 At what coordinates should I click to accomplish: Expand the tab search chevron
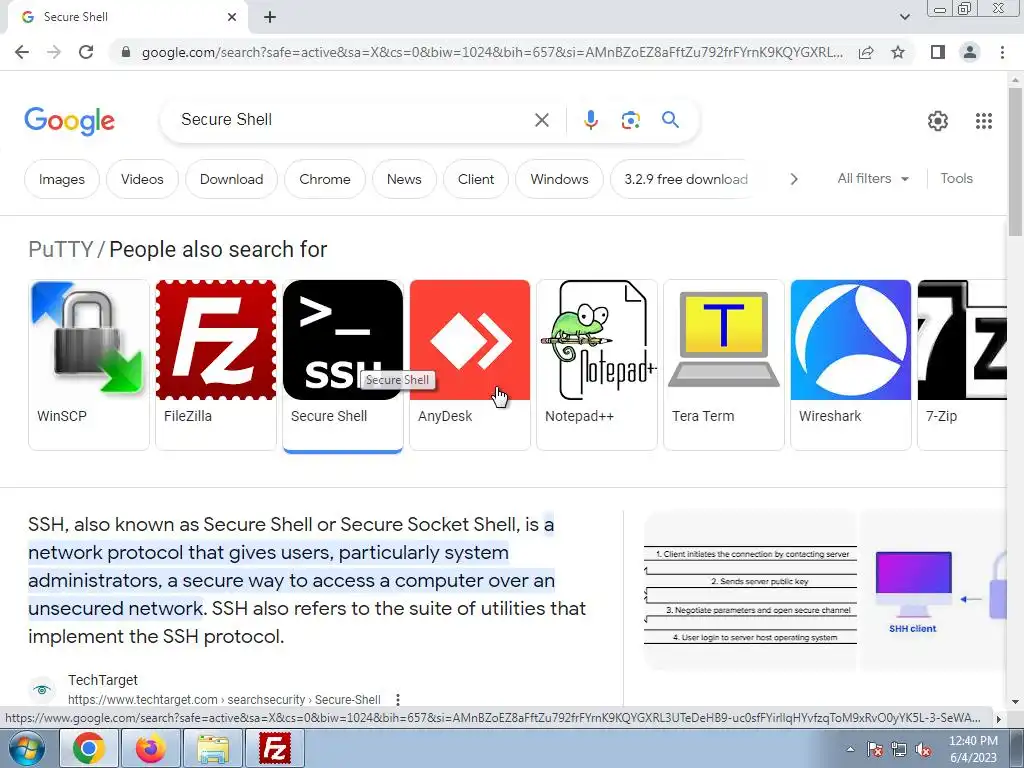click(x=904, y=17)
